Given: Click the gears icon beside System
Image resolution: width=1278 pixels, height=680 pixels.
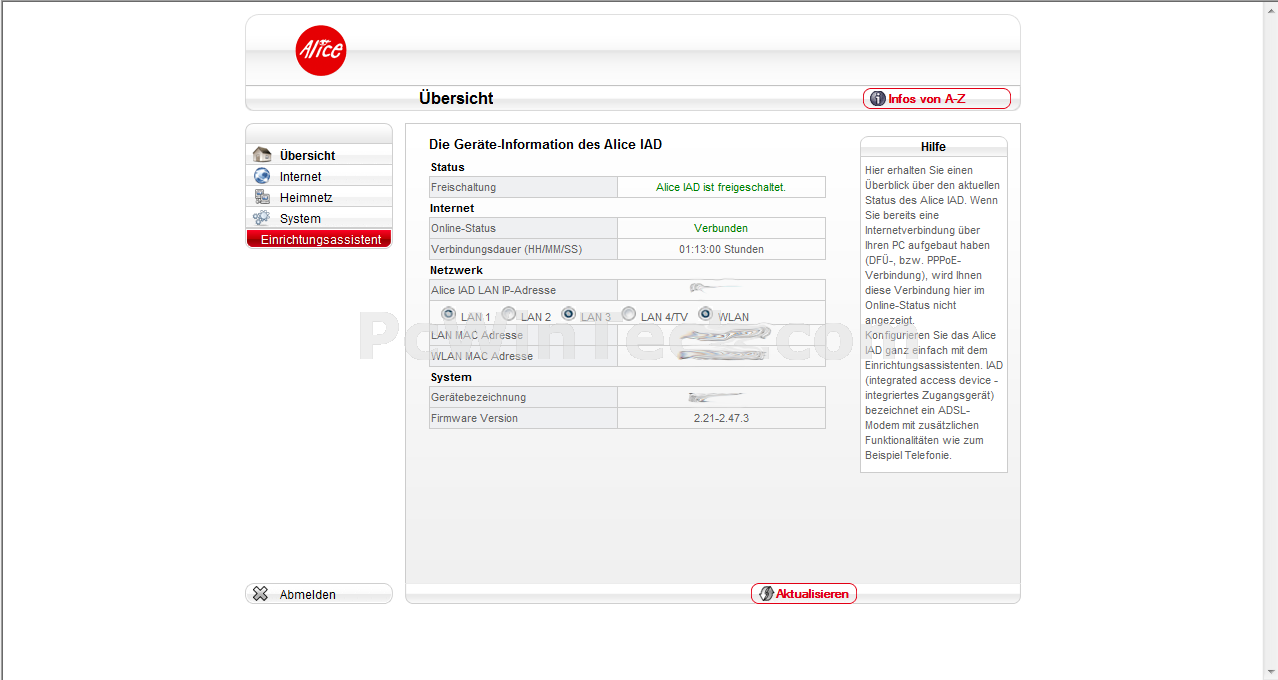Looking at the screenshot, I should 262,218.
